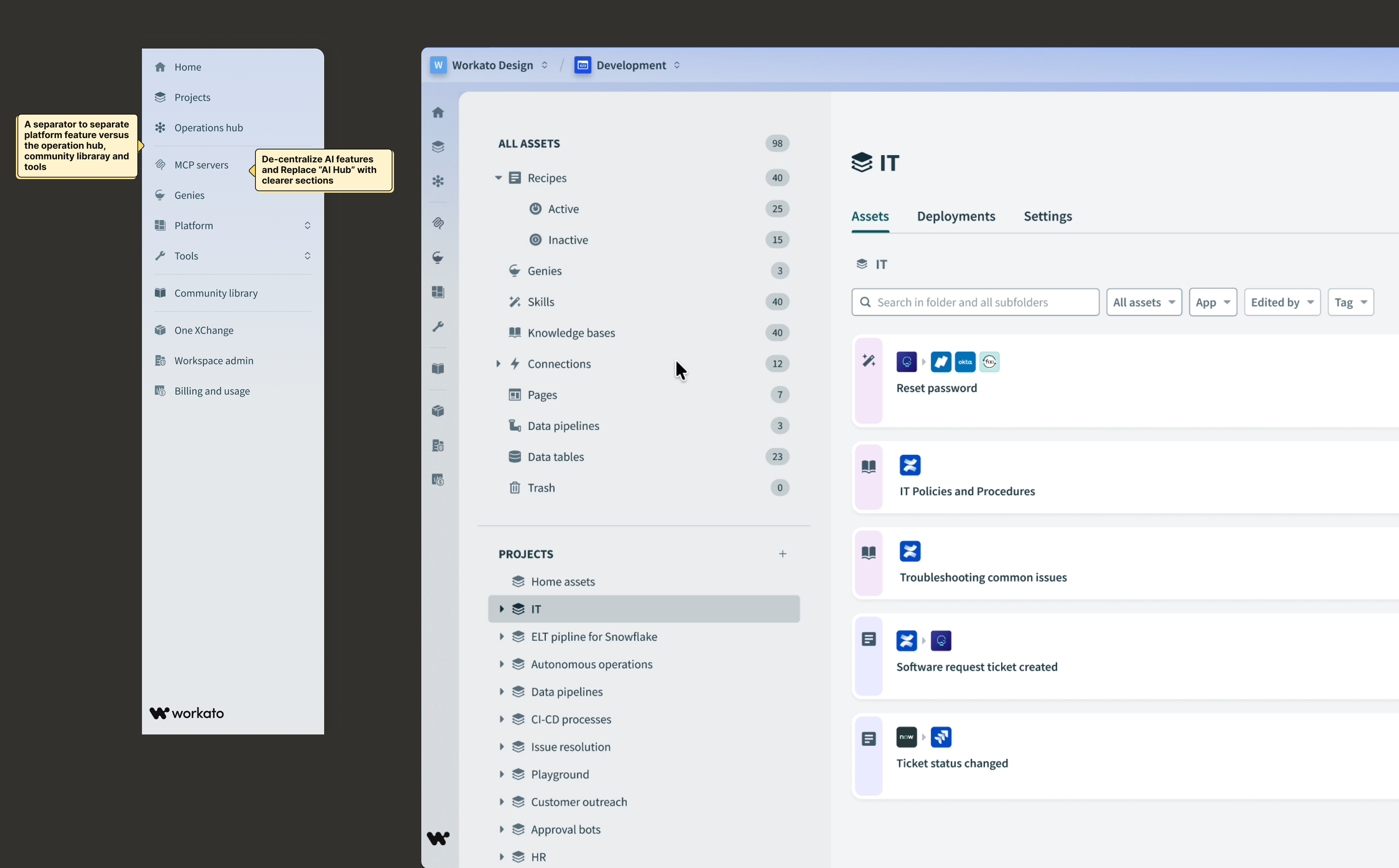Select Knowledge bases in all assets
Screen dimensions: 1399x868
tap(571, 333)
